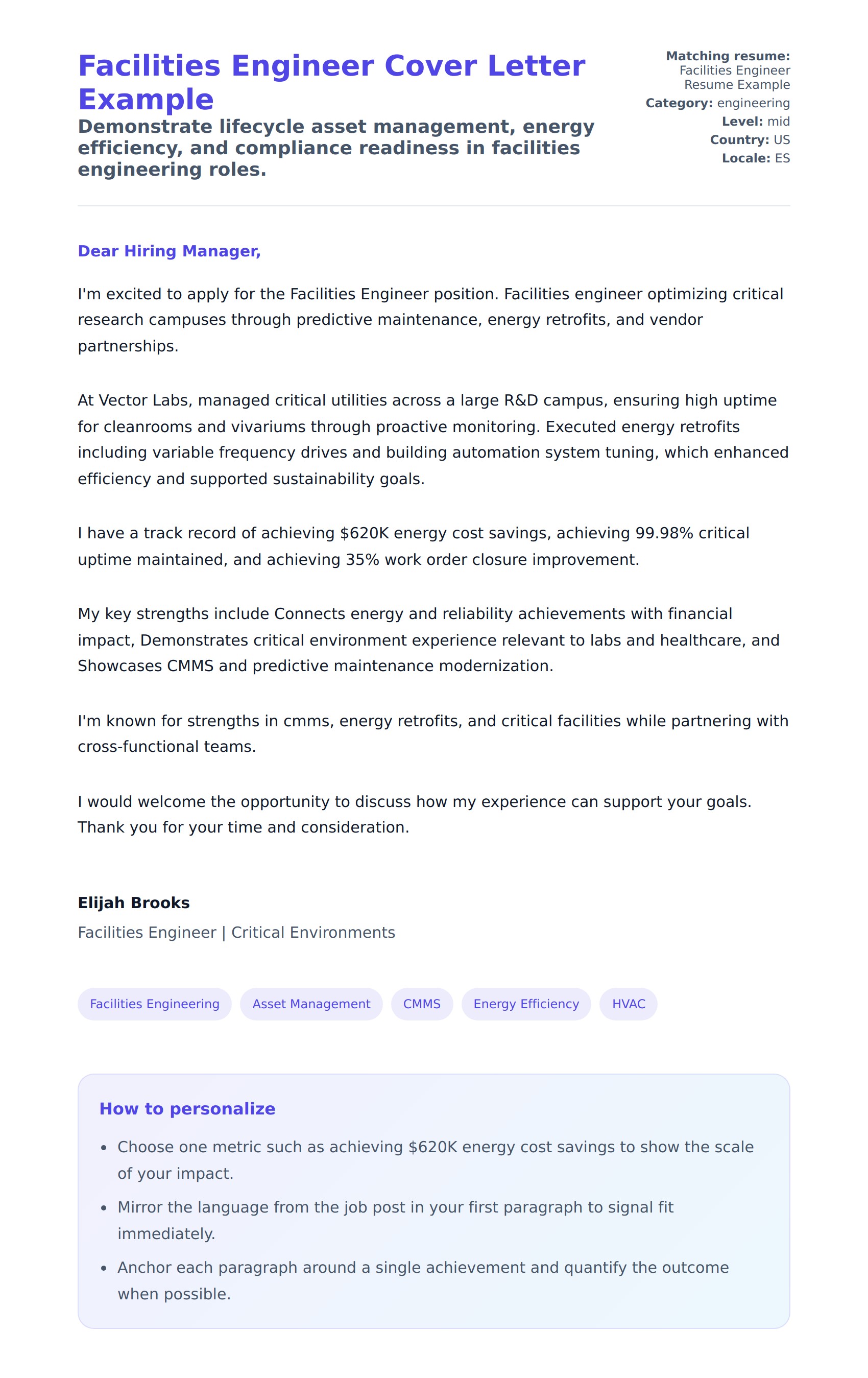Click the Level mid metadata entry
Image resolution: width=868 pixels, height=1378 pixels.
[x=755, y=122]
